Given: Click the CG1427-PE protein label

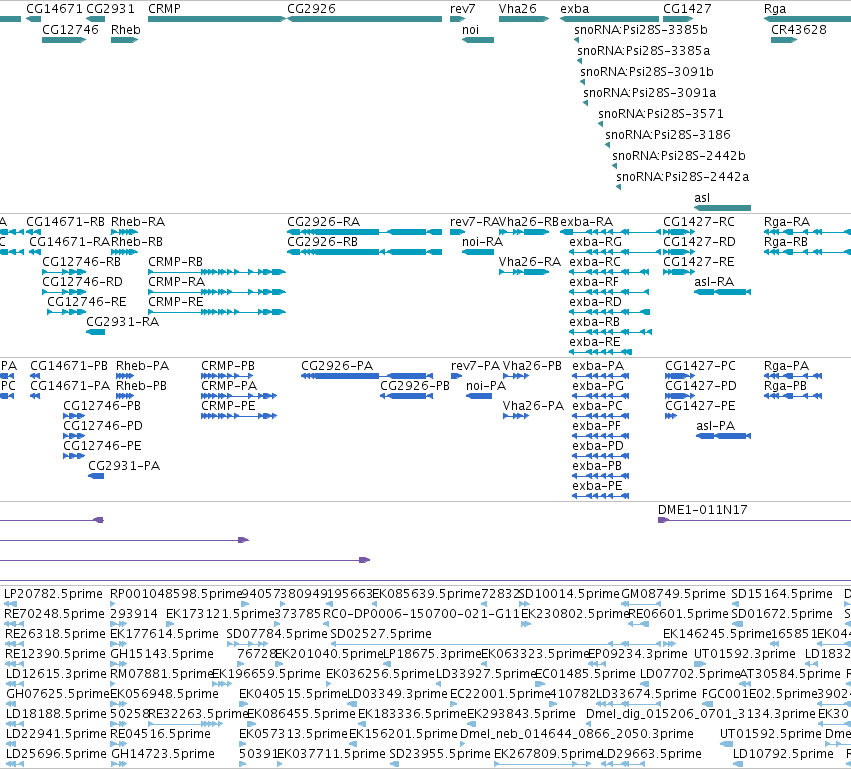Looking at the screenshot, I should (701, 406).
